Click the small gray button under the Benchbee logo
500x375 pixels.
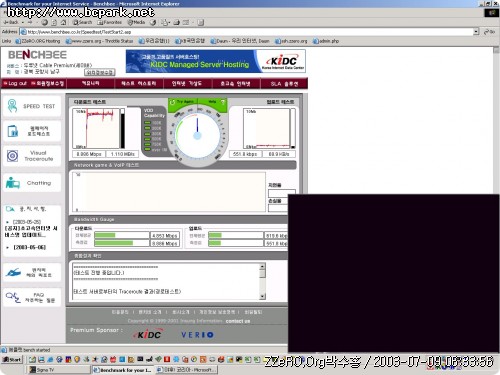coord(100,72)
